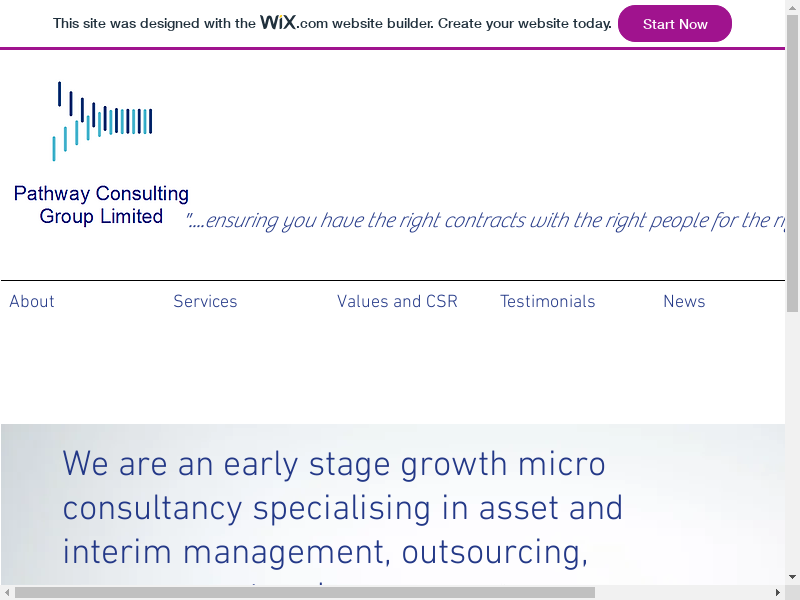Click the Pathway Consulting Group Limited name
The width and height of the screenshot is (800, 600).
point(101,205)
